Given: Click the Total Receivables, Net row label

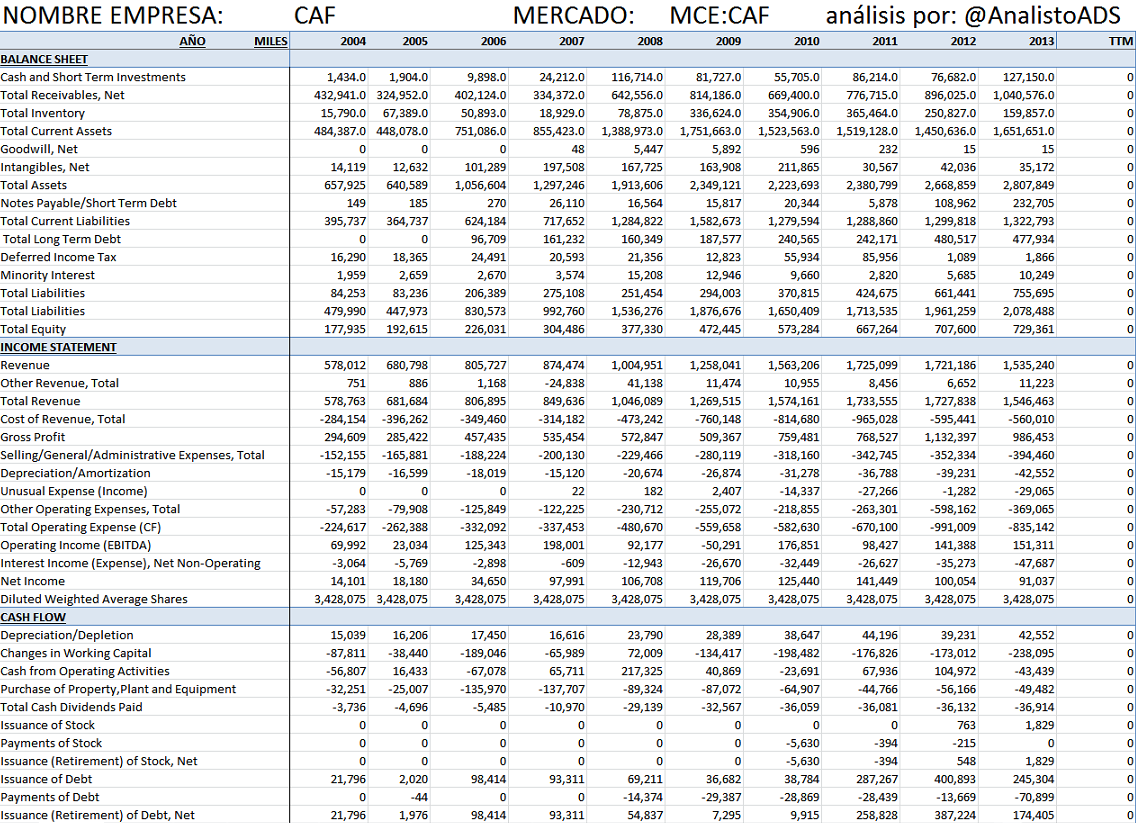Looking at the screenshot, I should coord(62,95).
